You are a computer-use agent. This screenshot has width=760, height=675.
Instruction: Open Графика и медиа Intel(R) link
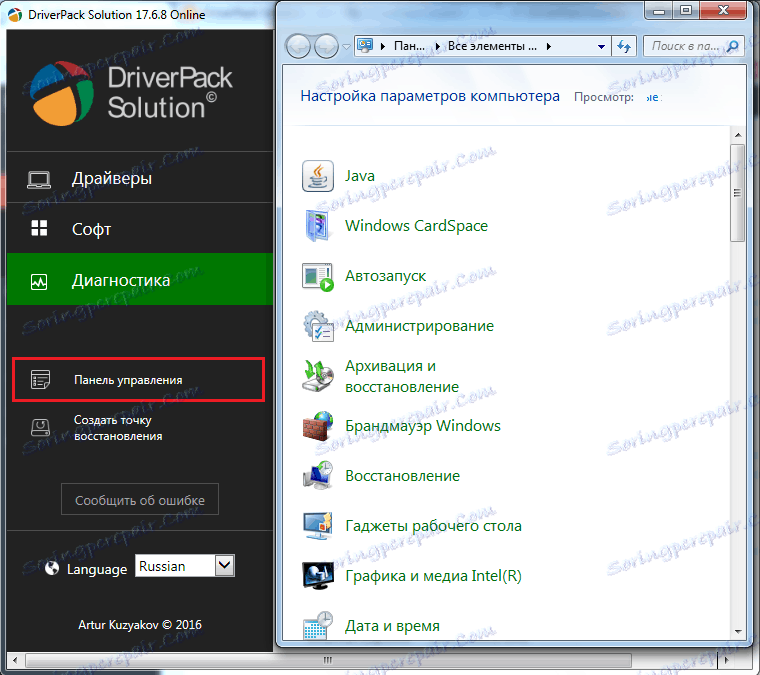click(433, 576)
